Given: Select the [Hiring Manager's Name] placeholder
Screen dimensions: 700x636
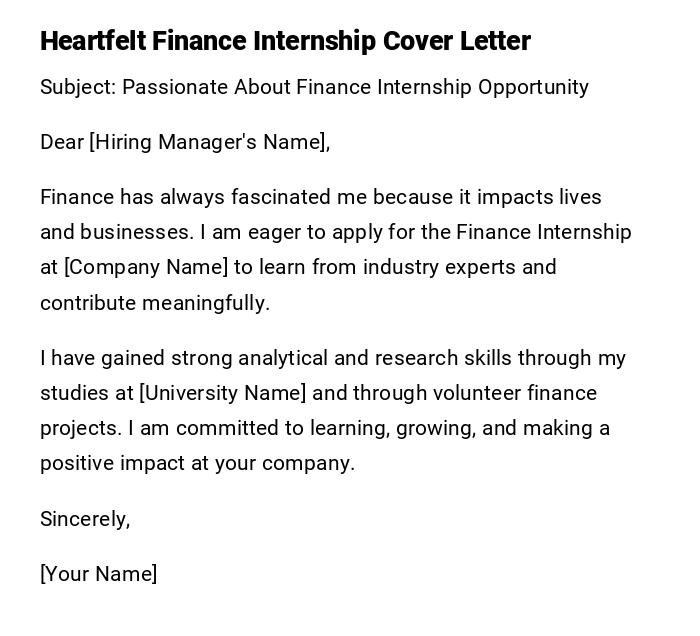Looking at the screenshot, I should click(208, 142).
